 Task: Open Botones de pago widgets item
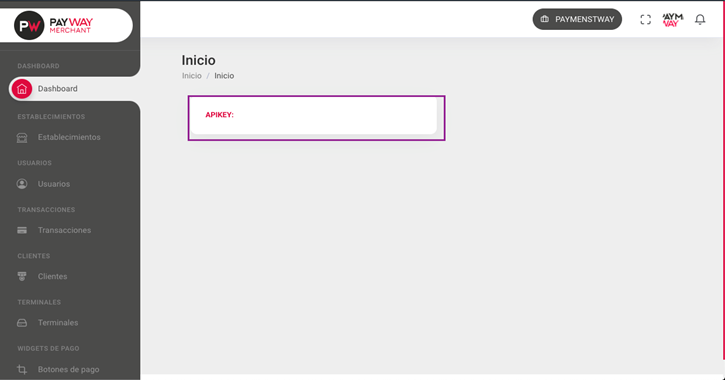(x=69, y=369)
